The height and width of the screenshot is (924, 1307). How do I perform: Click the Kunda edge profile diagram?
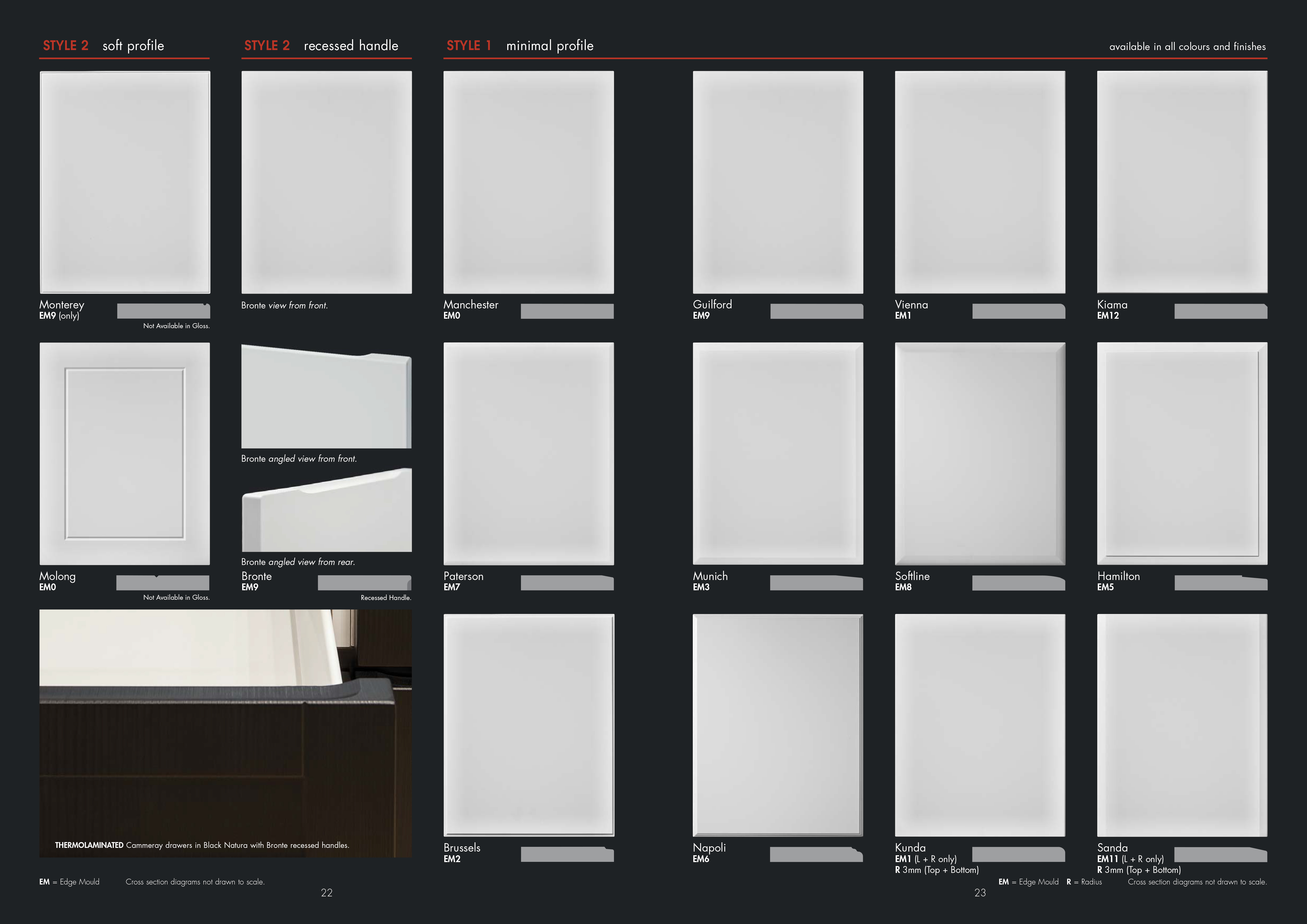point(1018,854)
